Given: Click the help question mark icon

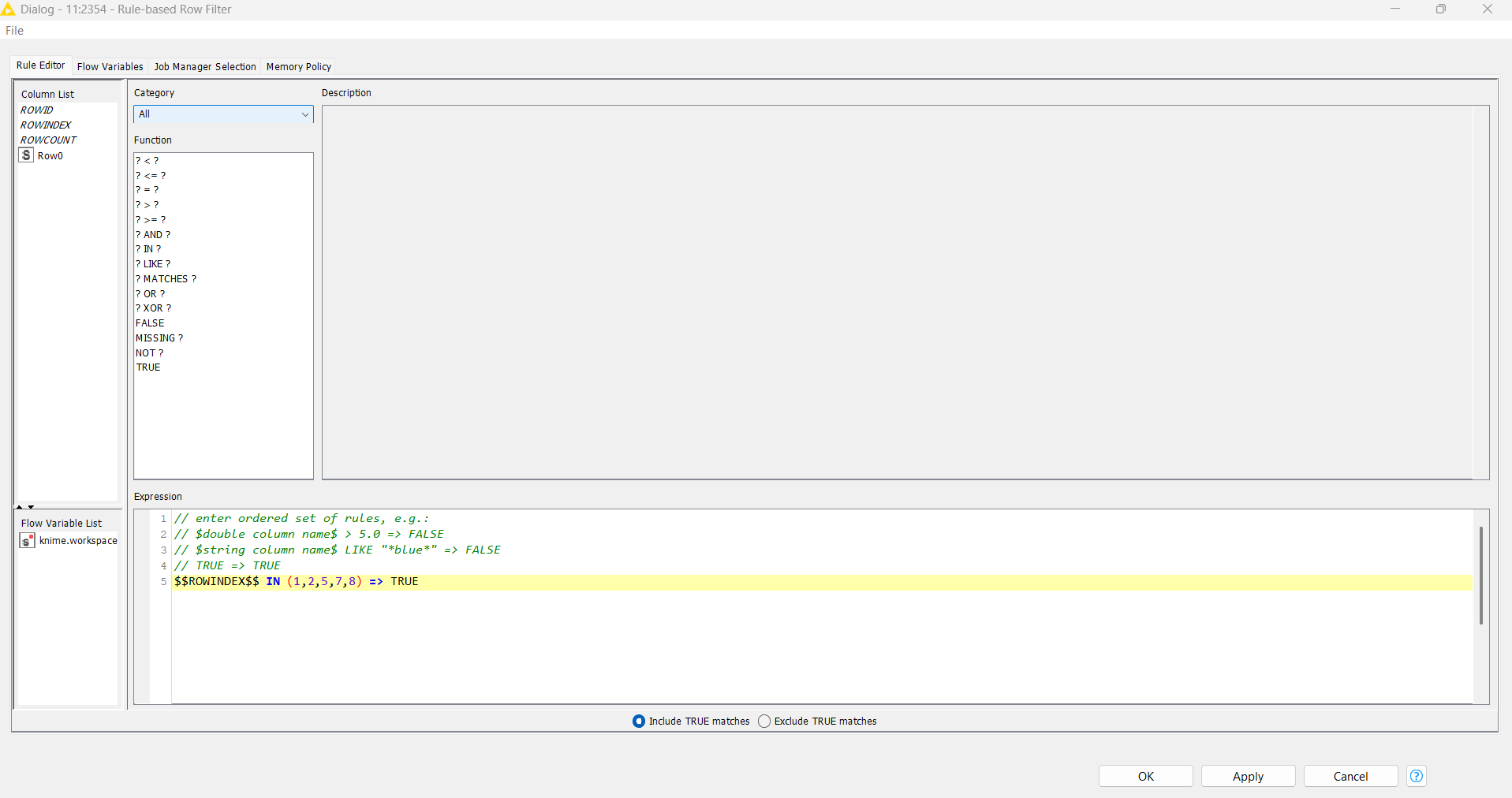Looking at the screenshot, I should pyautogui.click(x=1416, y=776).
